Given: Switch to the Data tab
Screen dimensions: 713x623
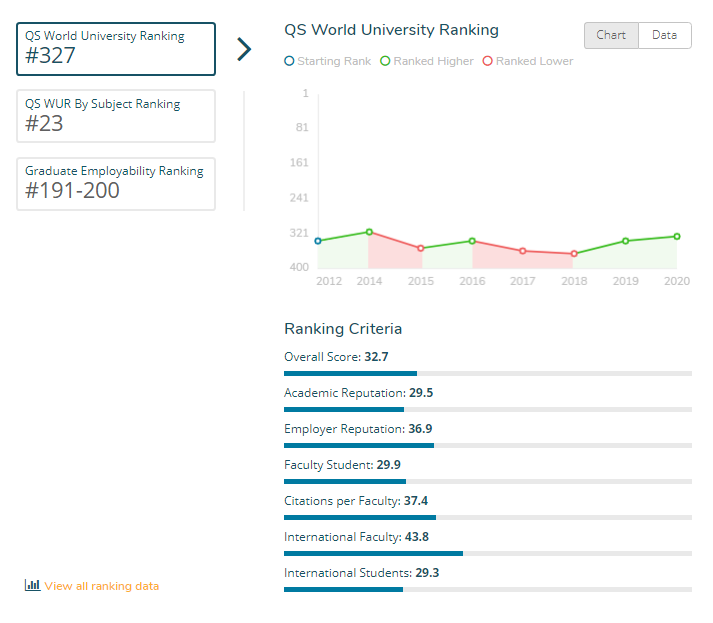Looking at the screenshot, I should coord(664,35).
